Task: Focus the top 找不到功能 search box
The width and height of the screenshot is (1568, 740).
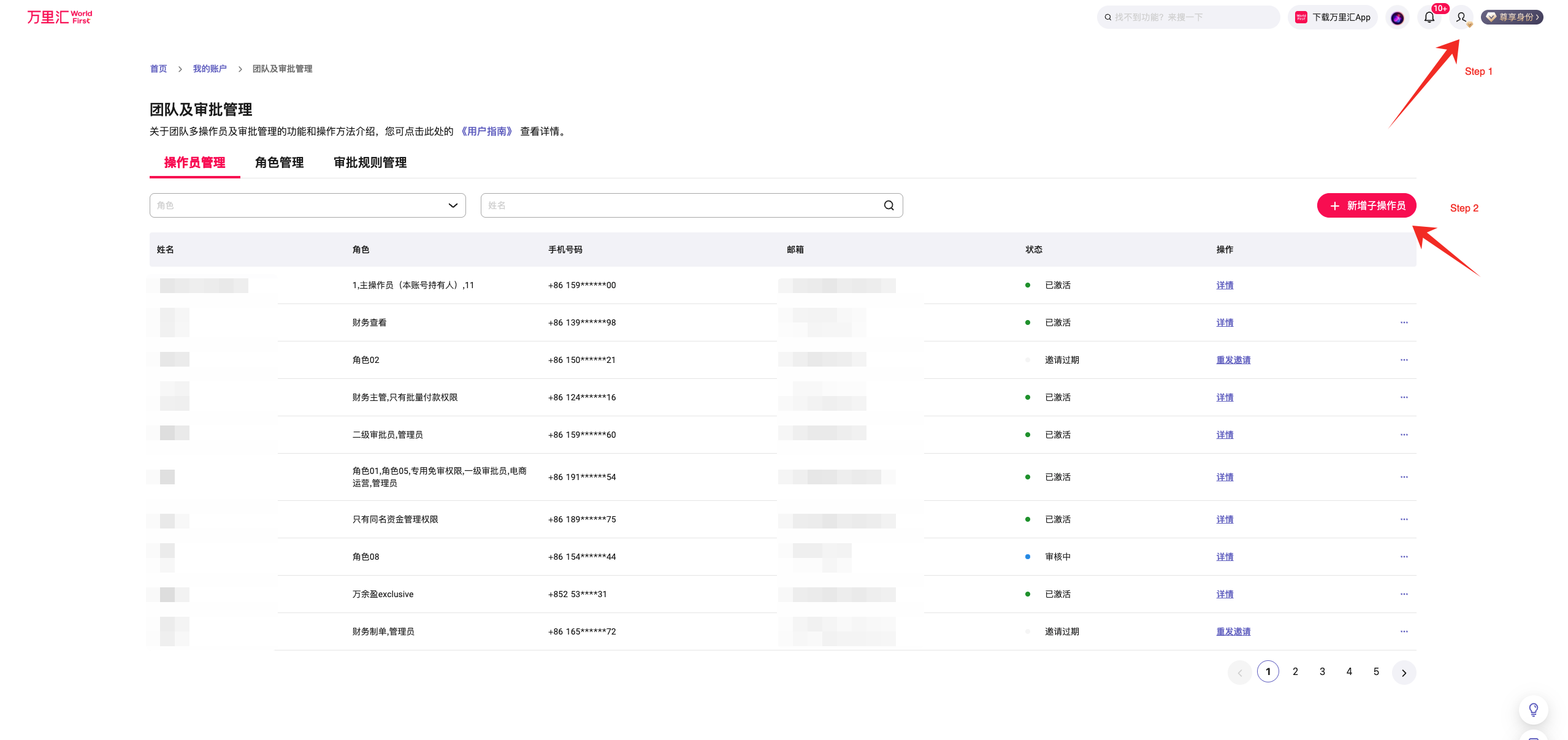Action: pyautogui.click(x=1188, y=17)
